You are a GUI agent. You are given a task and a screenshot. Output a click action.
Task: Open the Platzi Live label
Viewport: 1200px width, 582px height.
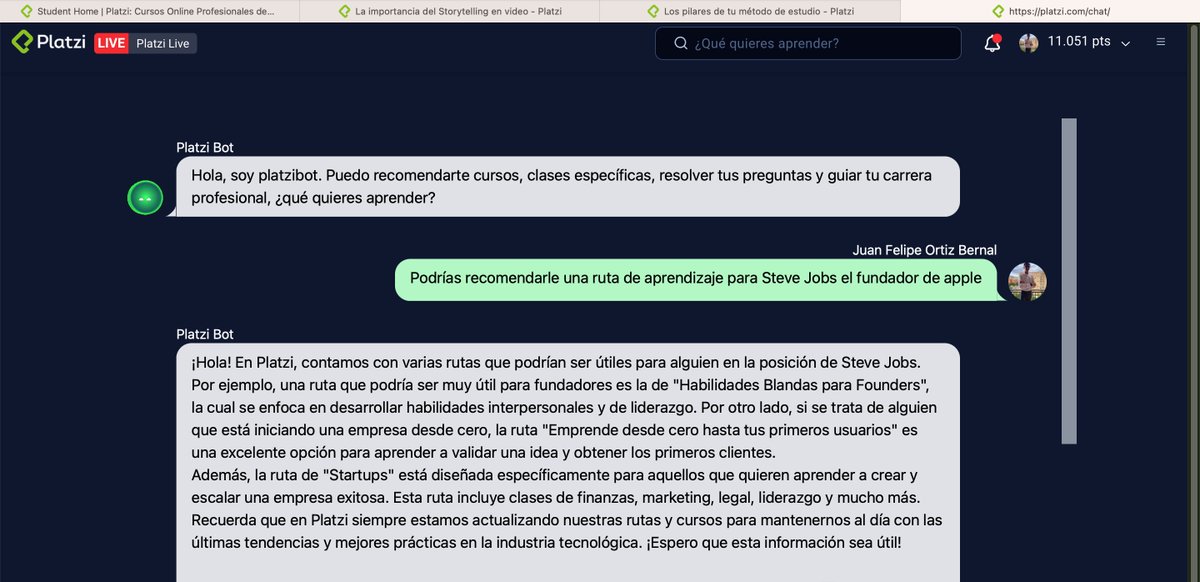pos(163,43)
